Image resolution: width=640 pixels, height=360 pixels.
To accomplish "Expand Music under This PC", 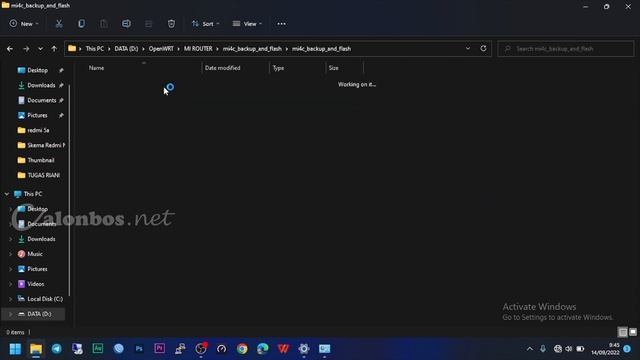I will pos(11,254).
